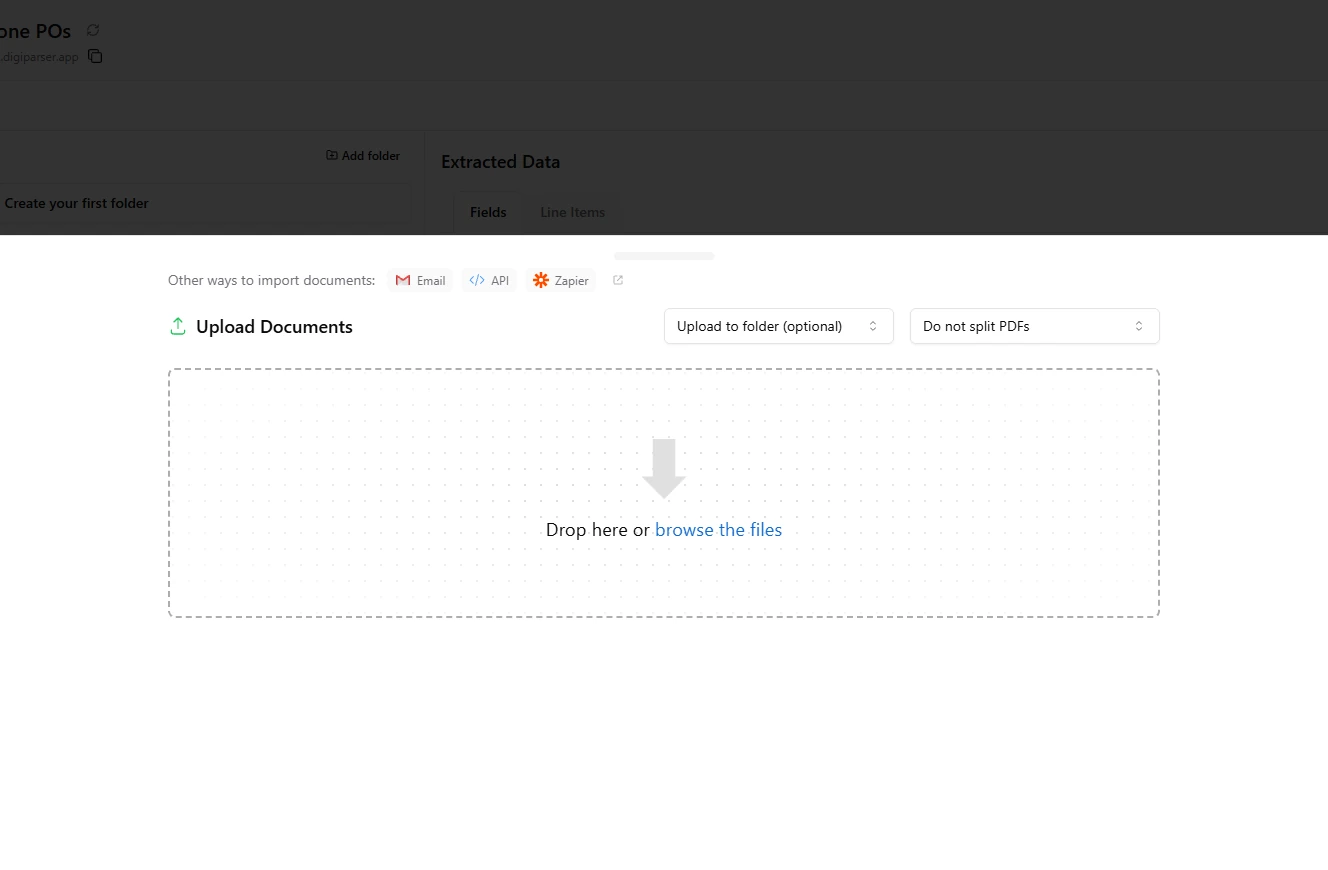Click the Upload Documents heading text

[x=274, y=327]
